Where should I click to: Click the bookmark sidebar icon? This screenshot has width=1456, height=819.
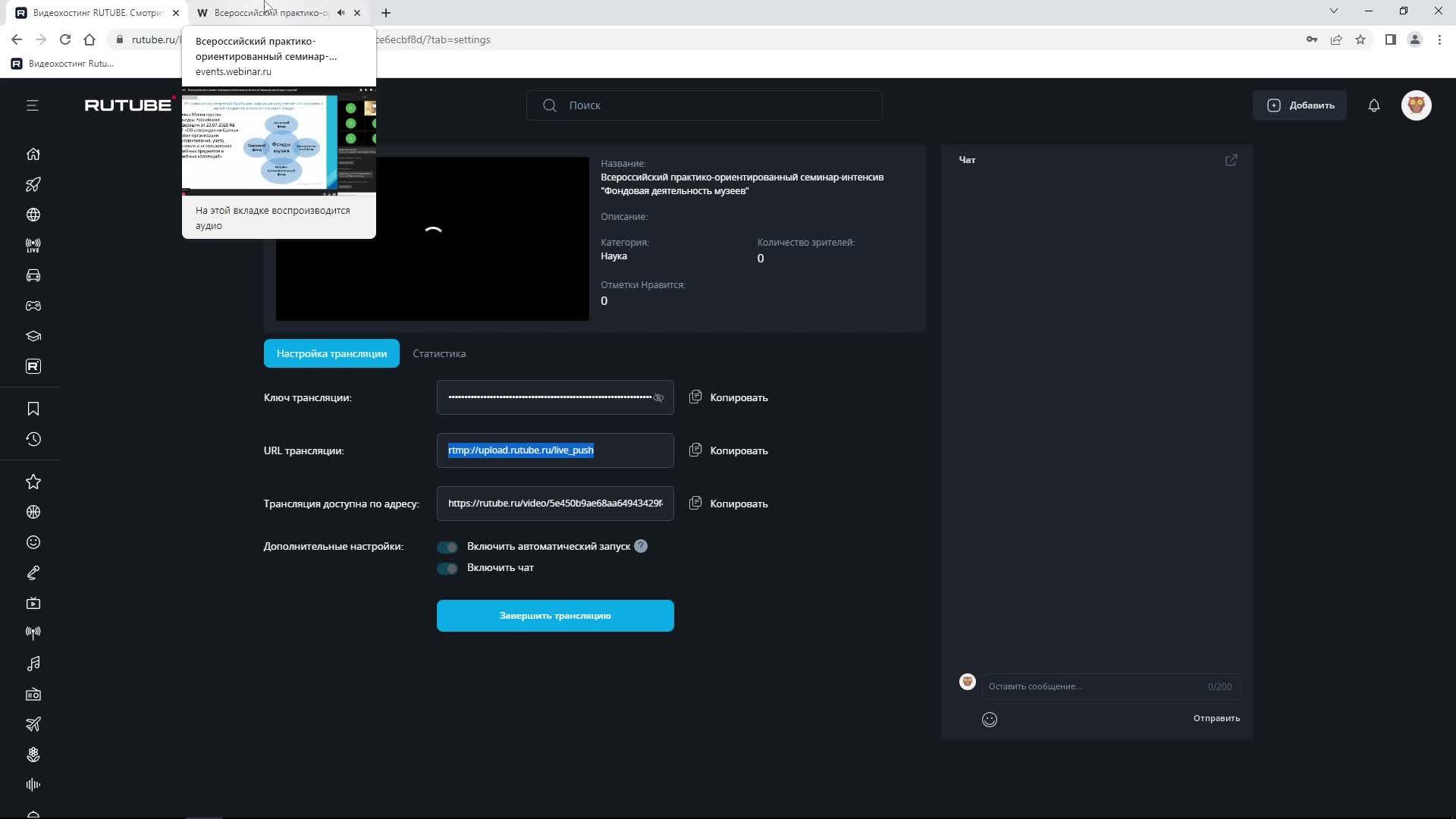33,409
